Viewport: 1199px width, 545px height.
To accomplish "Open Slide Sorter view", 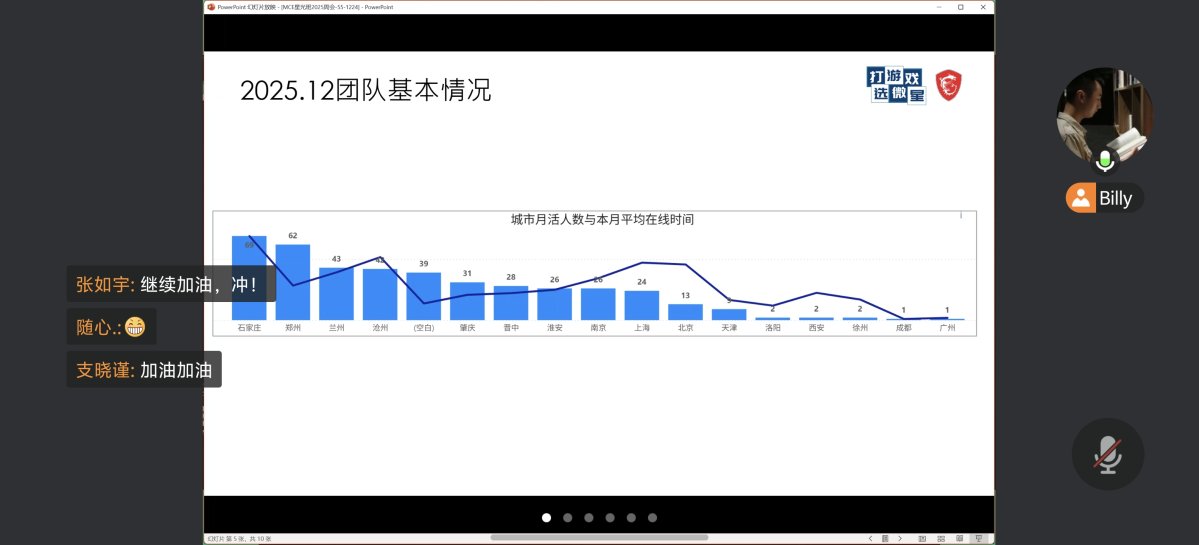I will click(x=943, y=539).
